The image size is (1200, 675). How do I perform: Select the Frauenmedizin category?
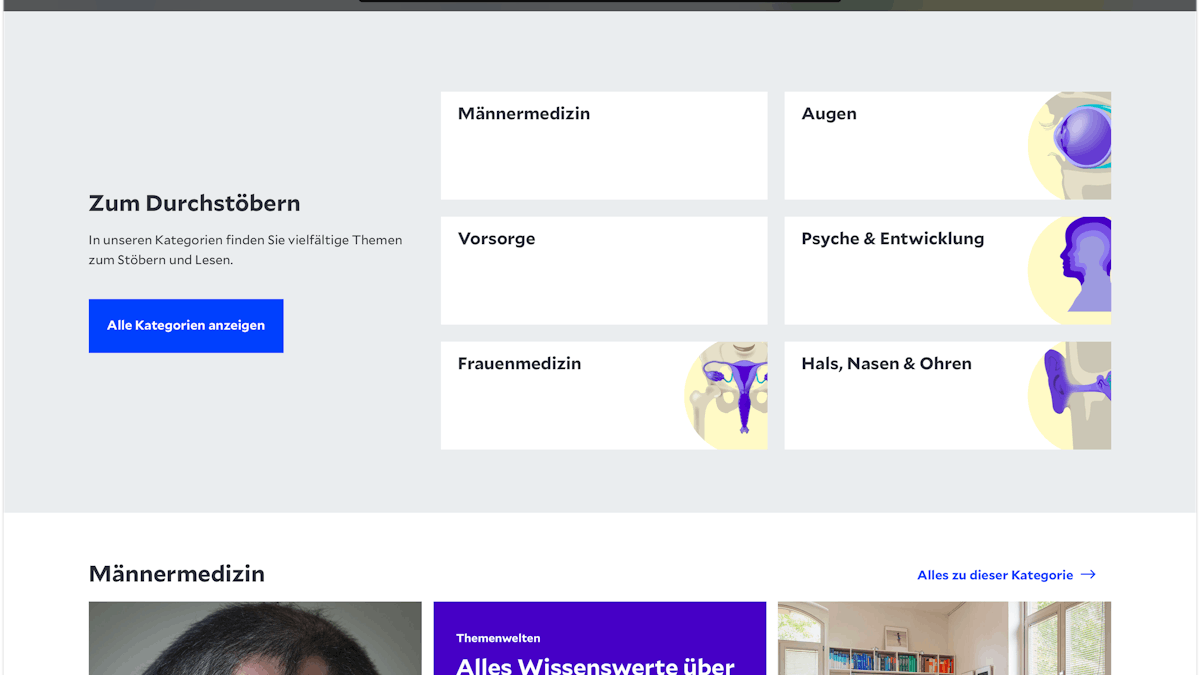coord(603,395)
